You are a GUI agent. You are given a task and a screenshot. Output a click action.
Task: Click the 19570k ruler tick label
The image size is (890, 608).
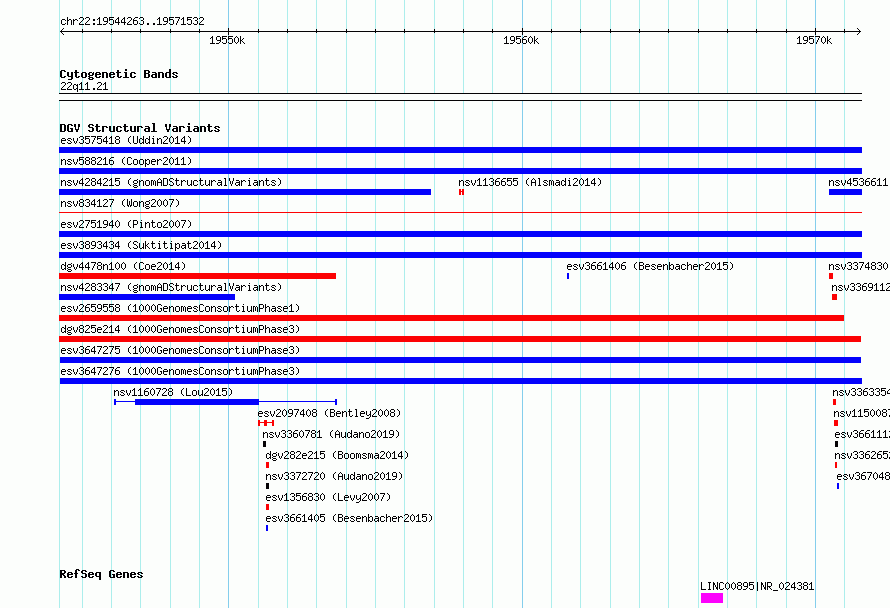tap(814, 40)
